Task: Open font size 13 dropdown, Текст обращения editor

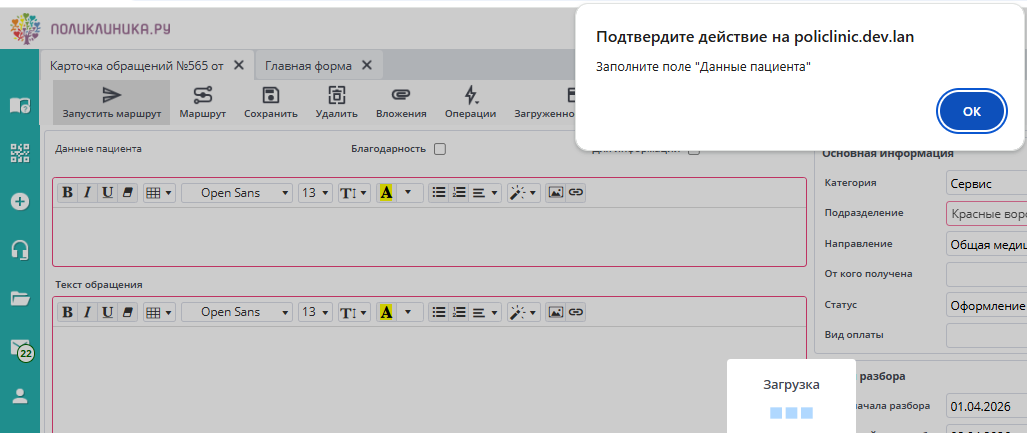Action: (x=315, y=312)
